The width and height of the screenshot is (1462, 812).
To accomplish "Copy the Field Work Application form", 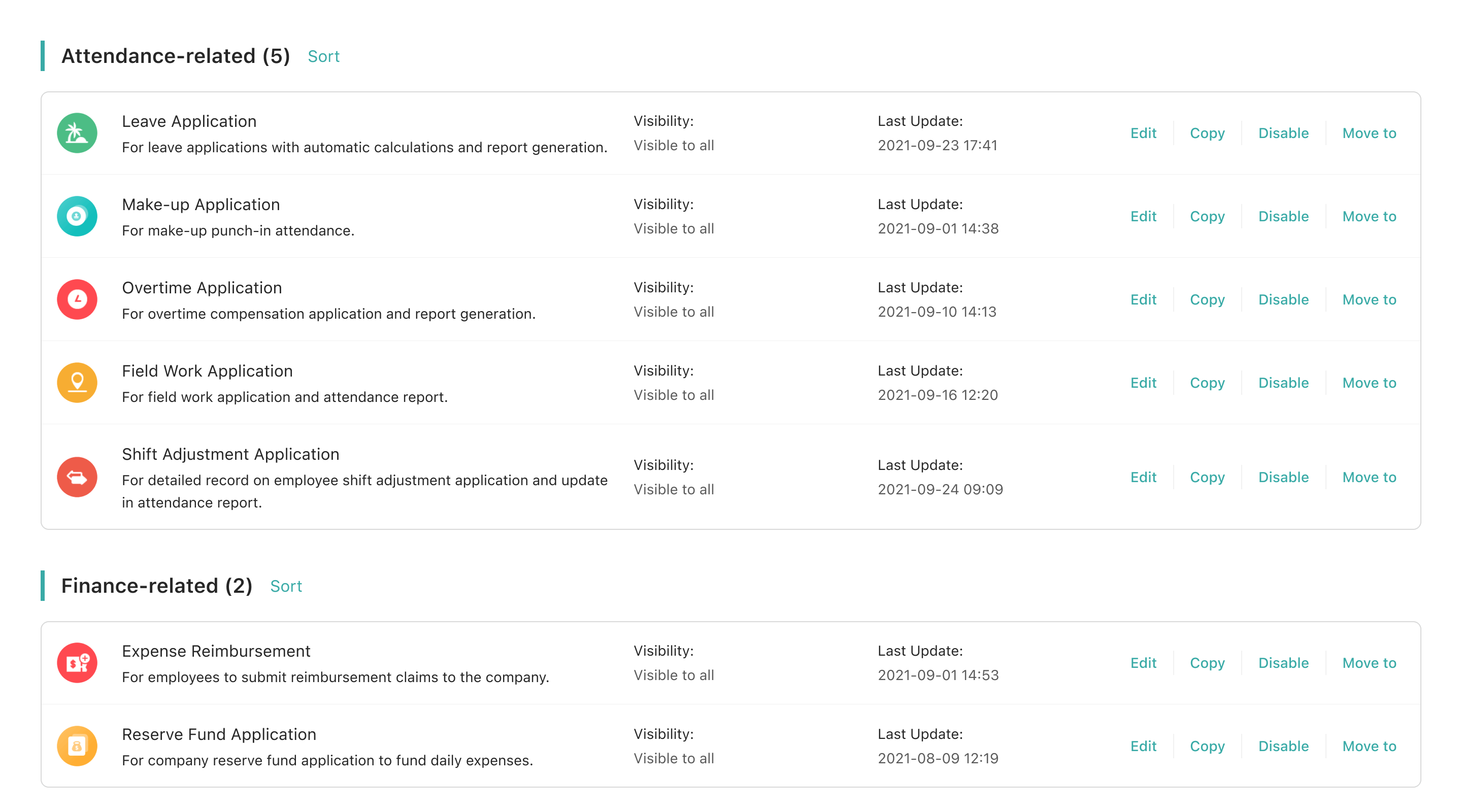I will click(x=1207, y=383).
